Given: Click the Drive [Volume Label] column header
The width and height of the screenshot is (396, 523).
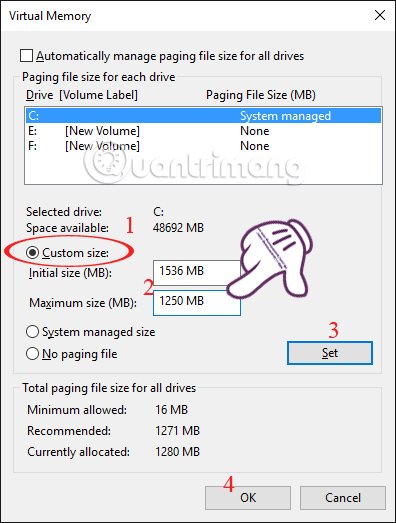Looking at the screenshot, I should click(82, 95).
